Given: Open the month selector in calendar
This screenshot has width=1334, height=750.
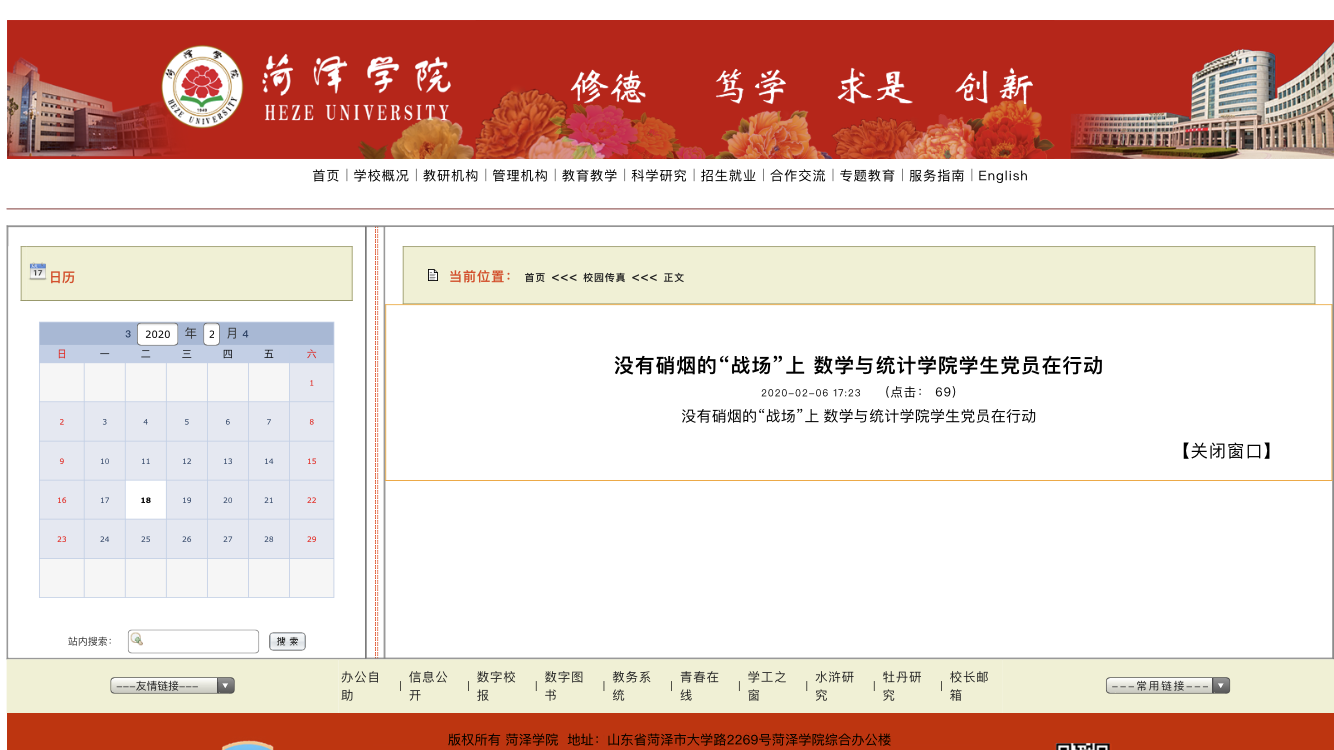Looking at the screenshot, I should point(211,334).
